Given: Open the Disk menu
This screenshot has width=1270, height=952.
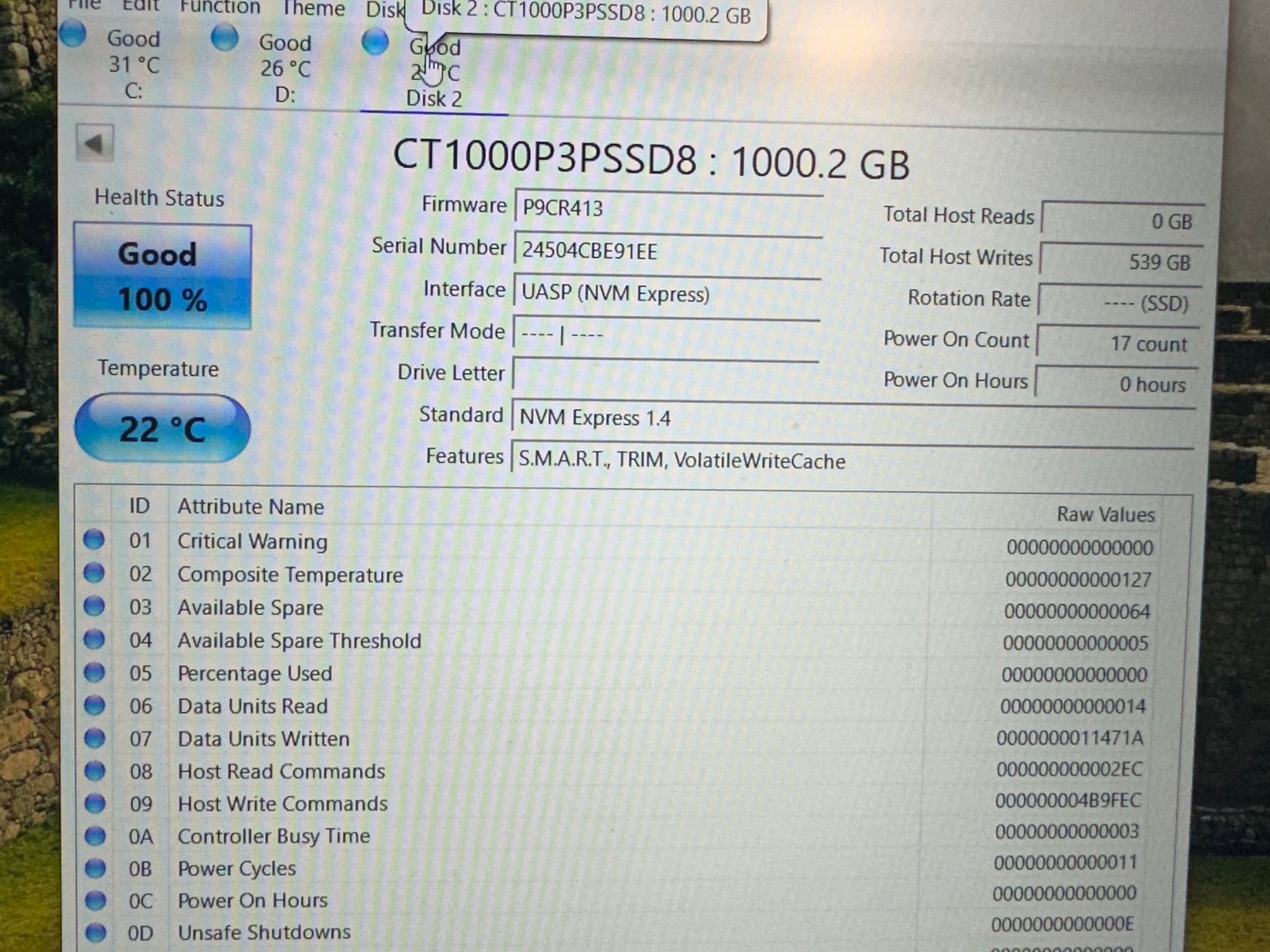Looking at the screenshot, I should tap(384, 11).
